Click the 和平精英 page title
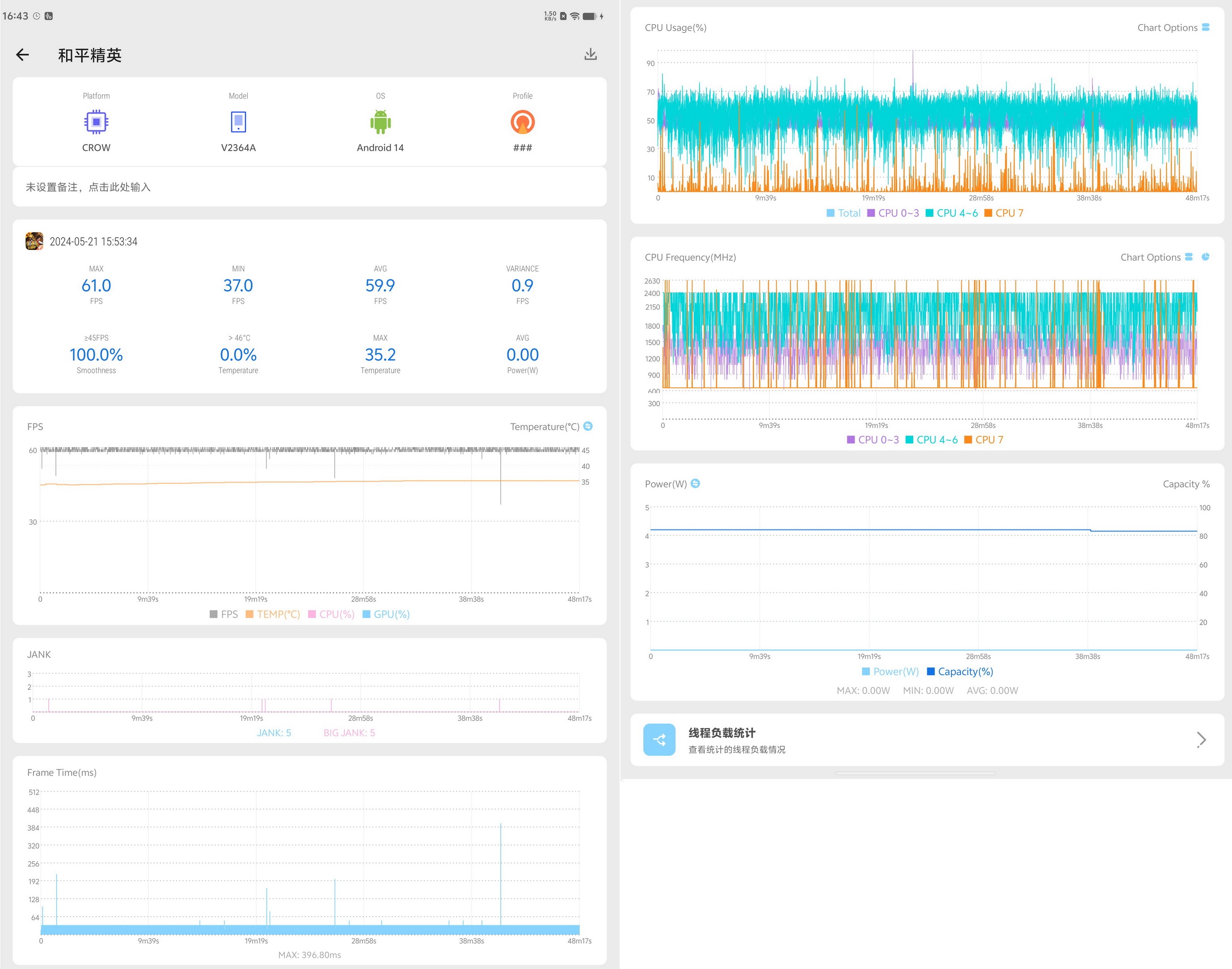Screen dimensions: 1232x969 [x=89, y=55]
